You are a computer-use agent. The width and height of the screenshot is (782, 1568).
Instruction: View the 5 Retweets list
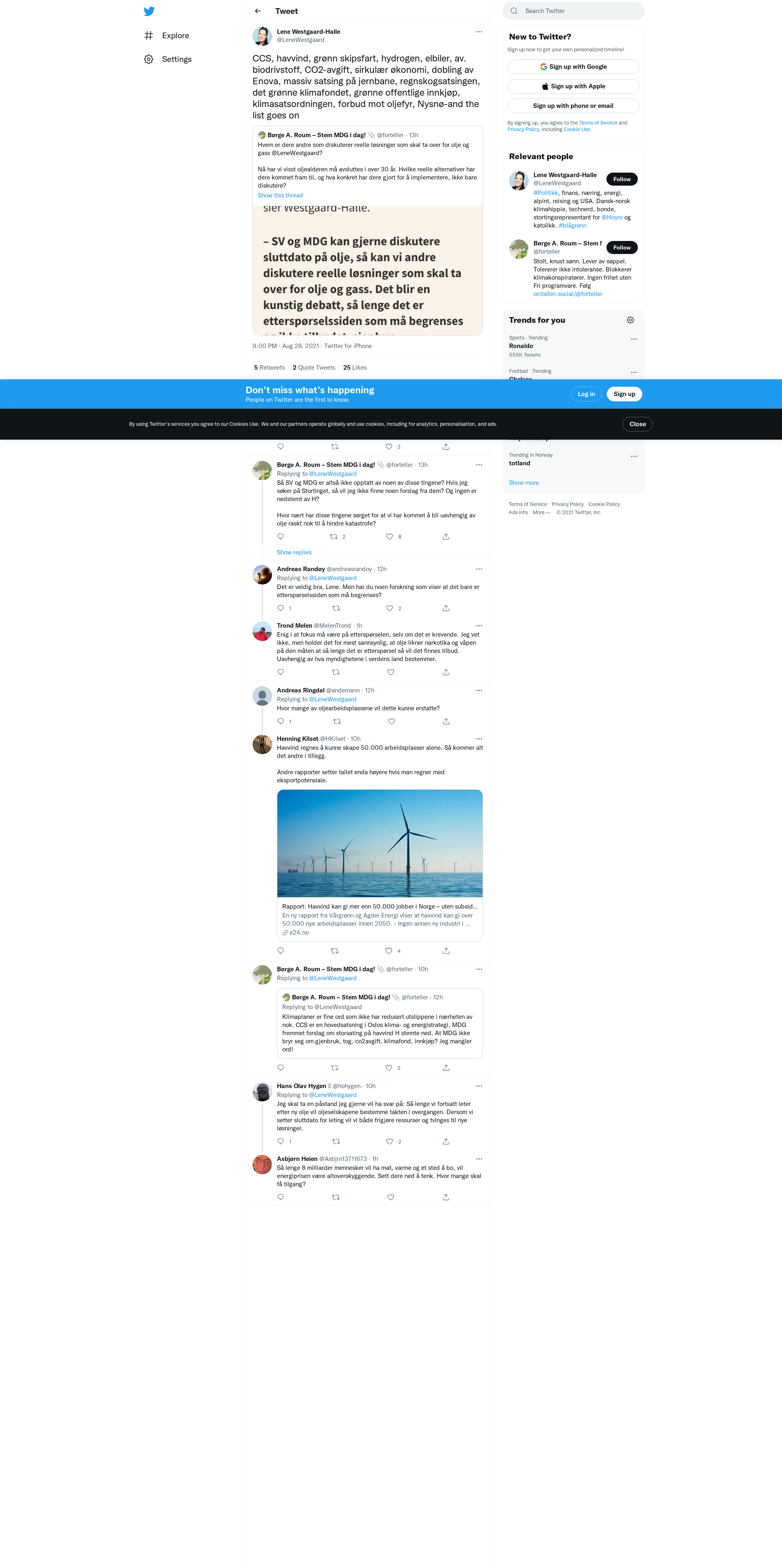point(269,367)
